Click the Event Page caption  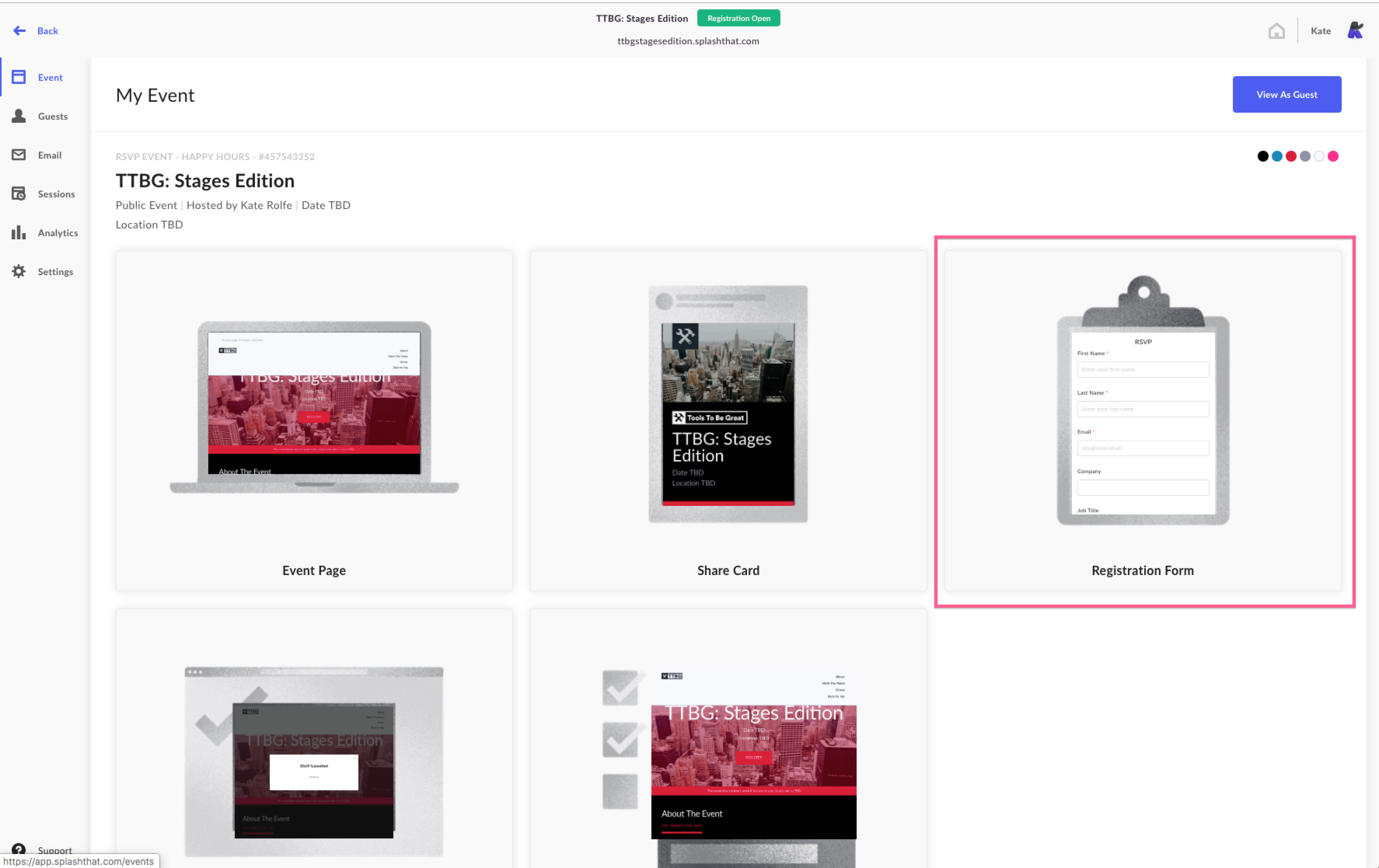coord(314,570)
